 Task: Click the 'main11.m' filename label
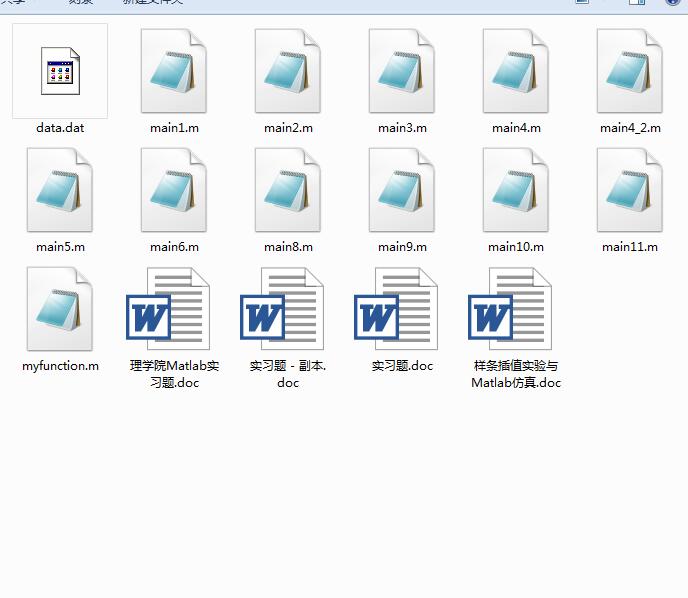(630, 247)
